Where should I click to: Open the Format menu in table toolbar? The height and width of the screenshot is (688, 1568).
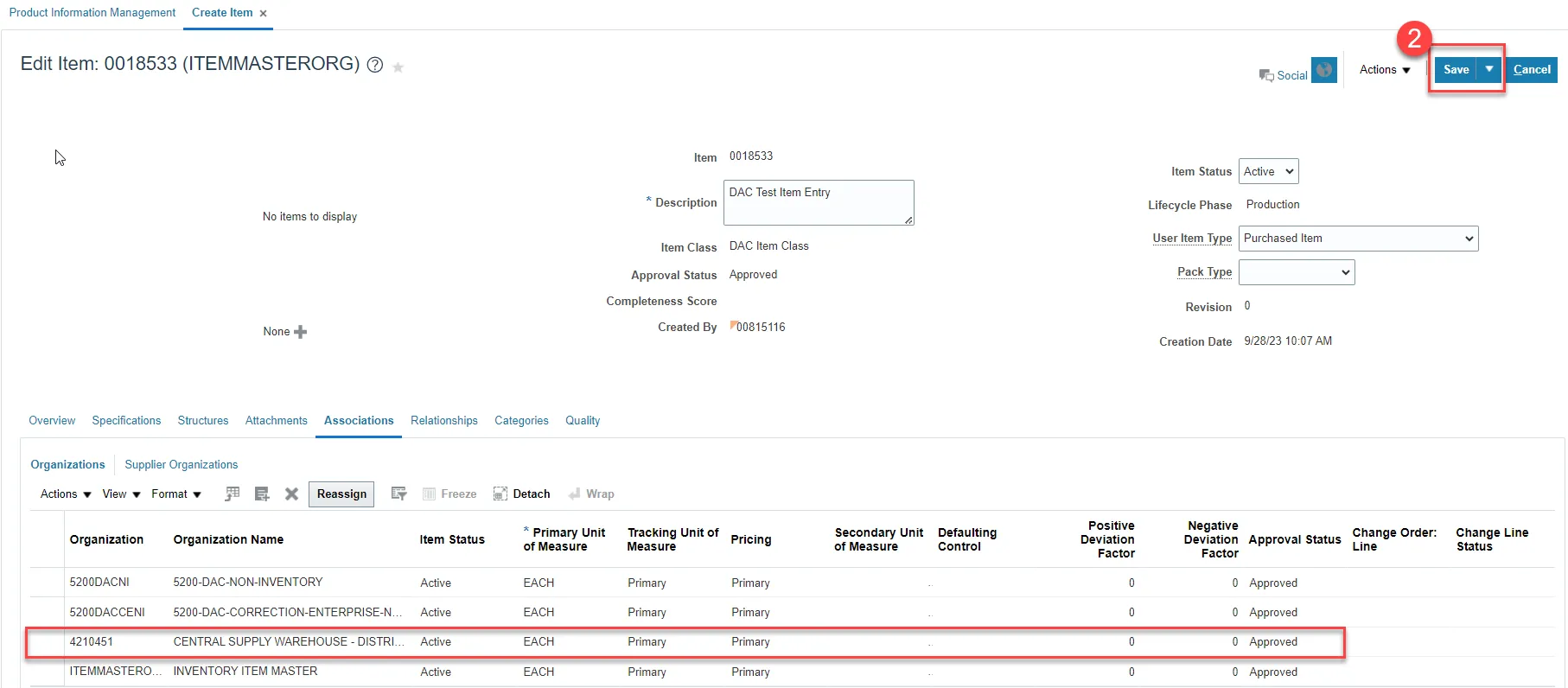pyautogui.click(x=175, y=494)
